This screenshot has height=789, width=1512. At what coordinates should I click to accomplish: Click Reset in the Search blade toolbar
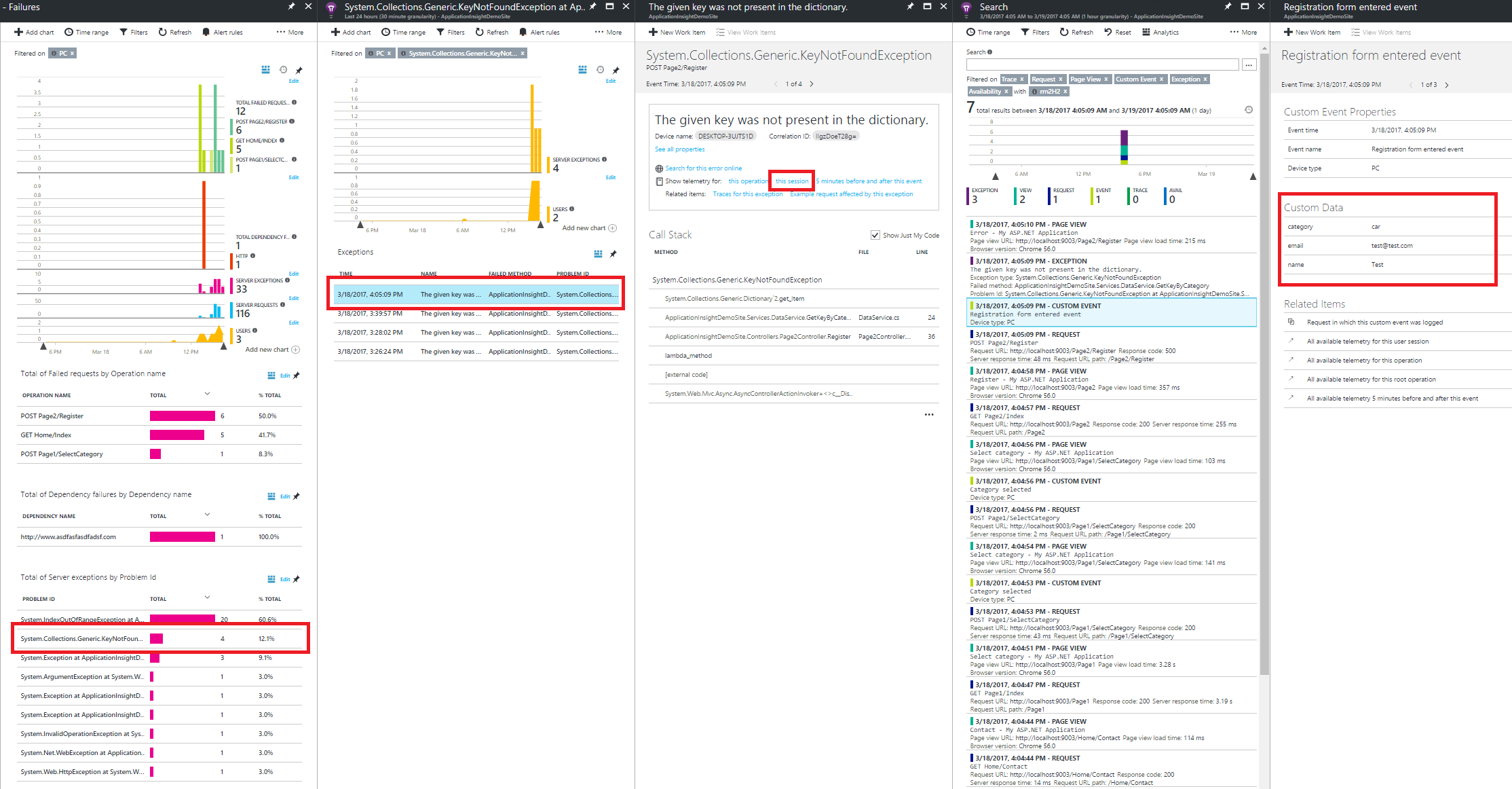[x=1118, y=32]
